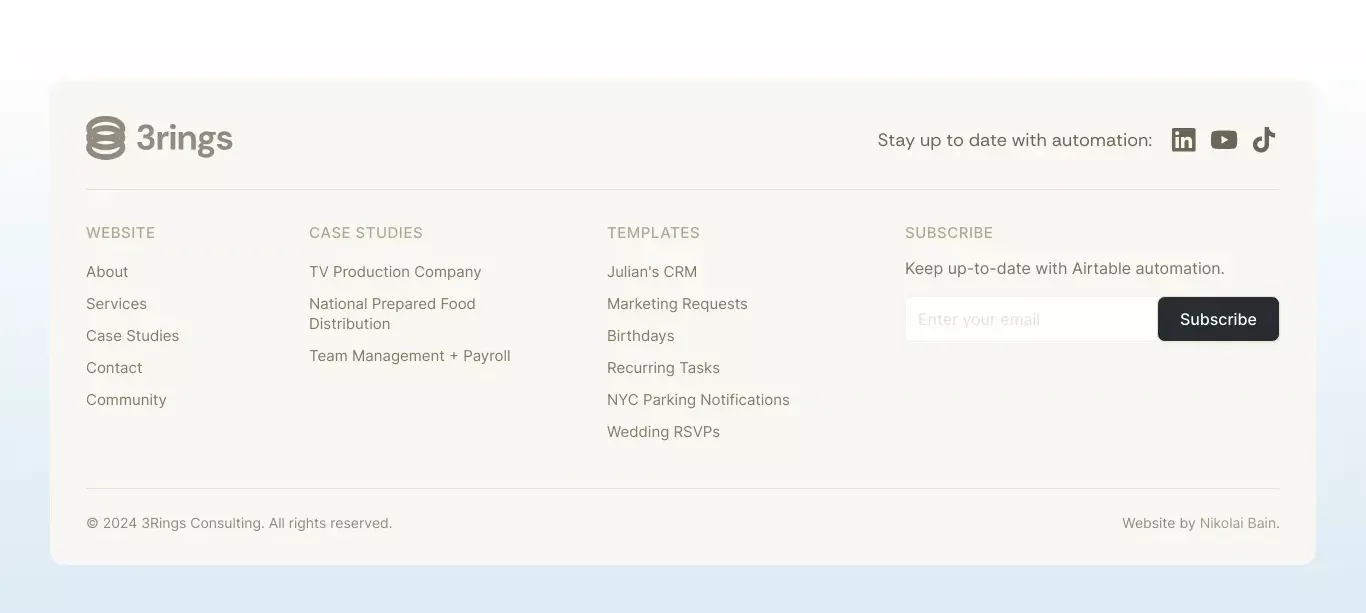Open the About page link
Viewport: 1366px width, 613px height.
click(x=107, y=272)
